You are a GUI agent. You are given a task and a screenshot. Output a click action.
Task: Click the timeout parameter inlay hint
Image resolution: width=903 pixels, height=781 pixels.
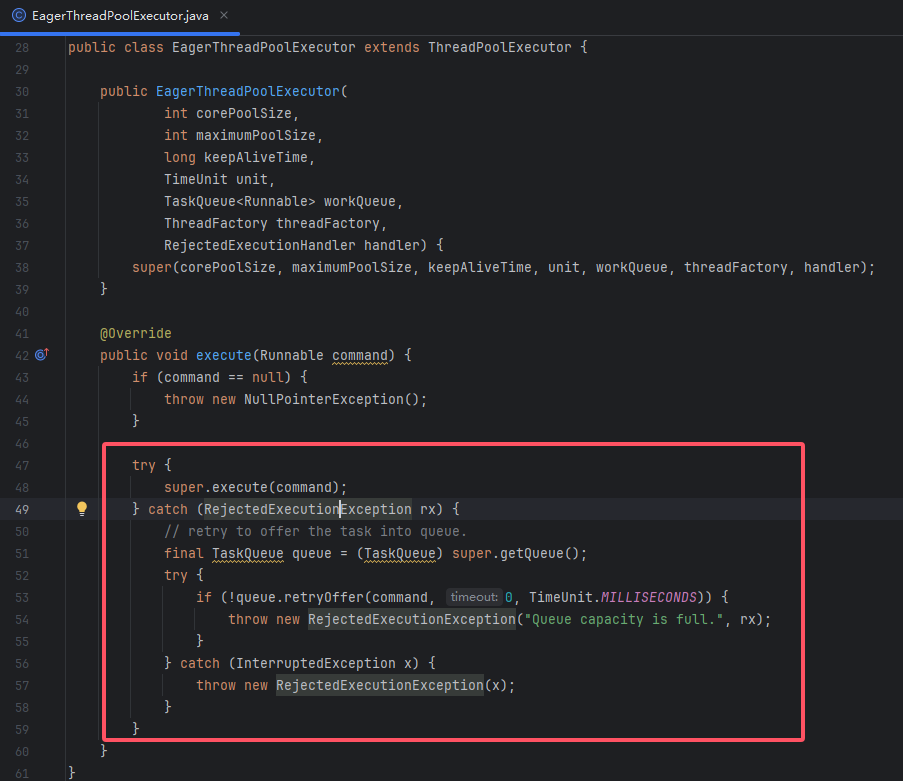pyautogui.click(x=471, y=597)
